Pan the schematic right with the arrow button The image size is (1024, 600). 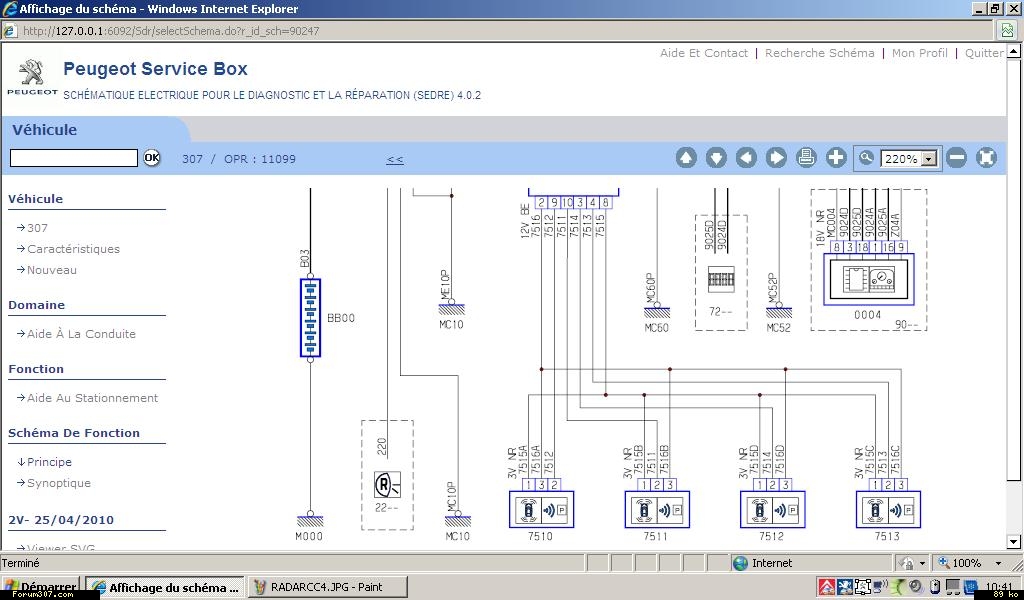[x=776, y=158]
